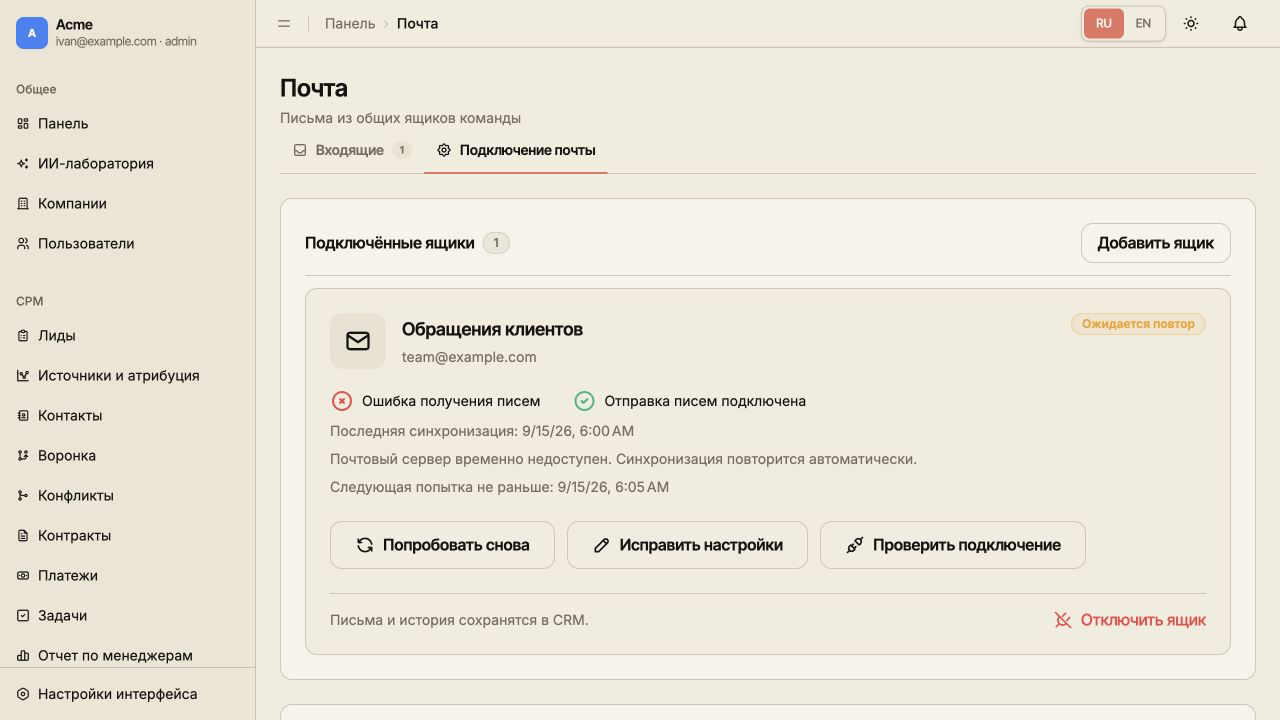
Task: Switch to the Входящие tab
Action: [x=352, y=150]
